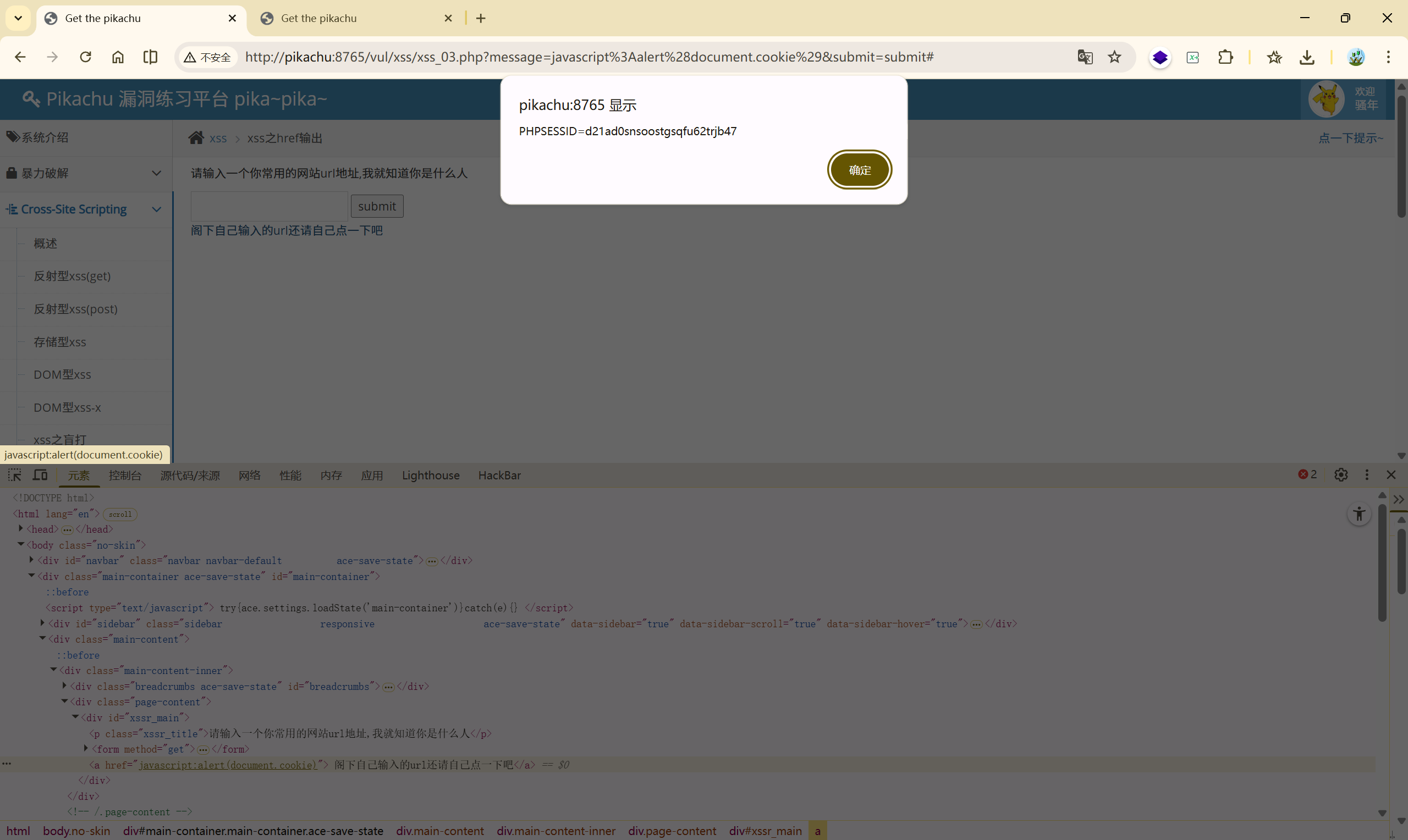Switch to the HackBar DevTools tab
Image resolution: width=1408 pixels, height=840 pixels.
pos(499,476)
